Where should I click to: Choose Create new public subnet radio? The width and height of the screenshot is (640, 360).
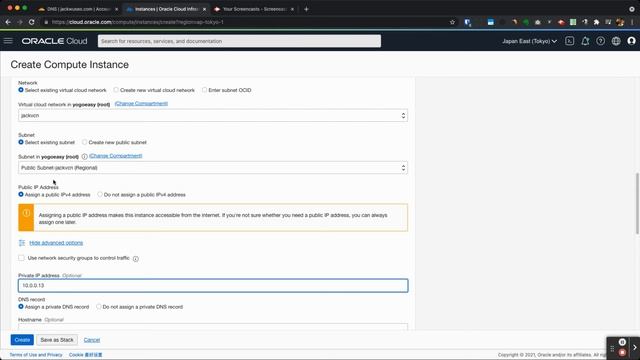84,142
